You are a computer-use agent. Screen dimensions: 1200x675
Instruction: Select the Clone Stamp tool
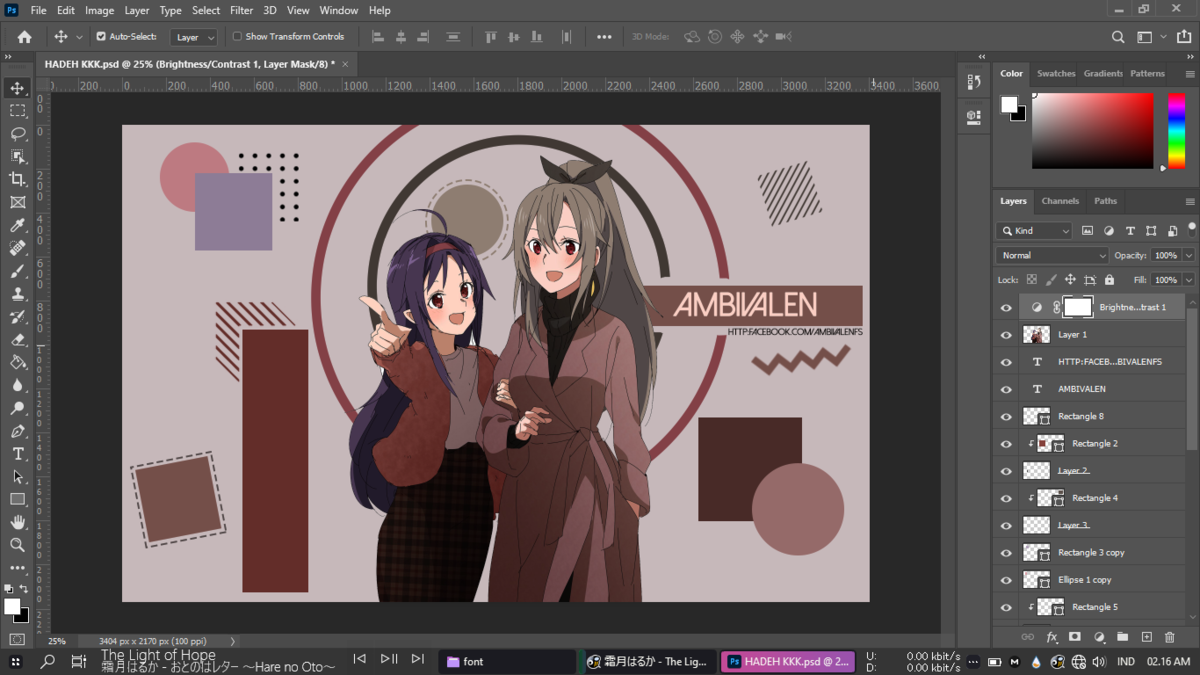click(17, 294)
